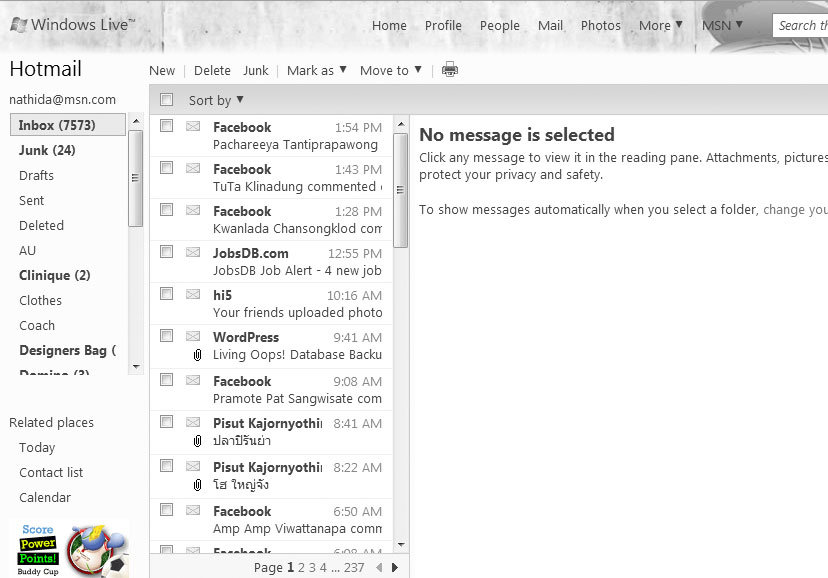
Task: Check the Pisut 8:41 AM message box
Action: coord(166,421)
